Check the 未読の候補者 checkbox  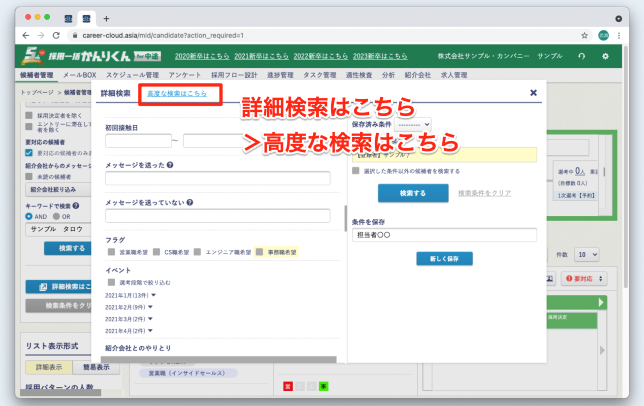29,177
